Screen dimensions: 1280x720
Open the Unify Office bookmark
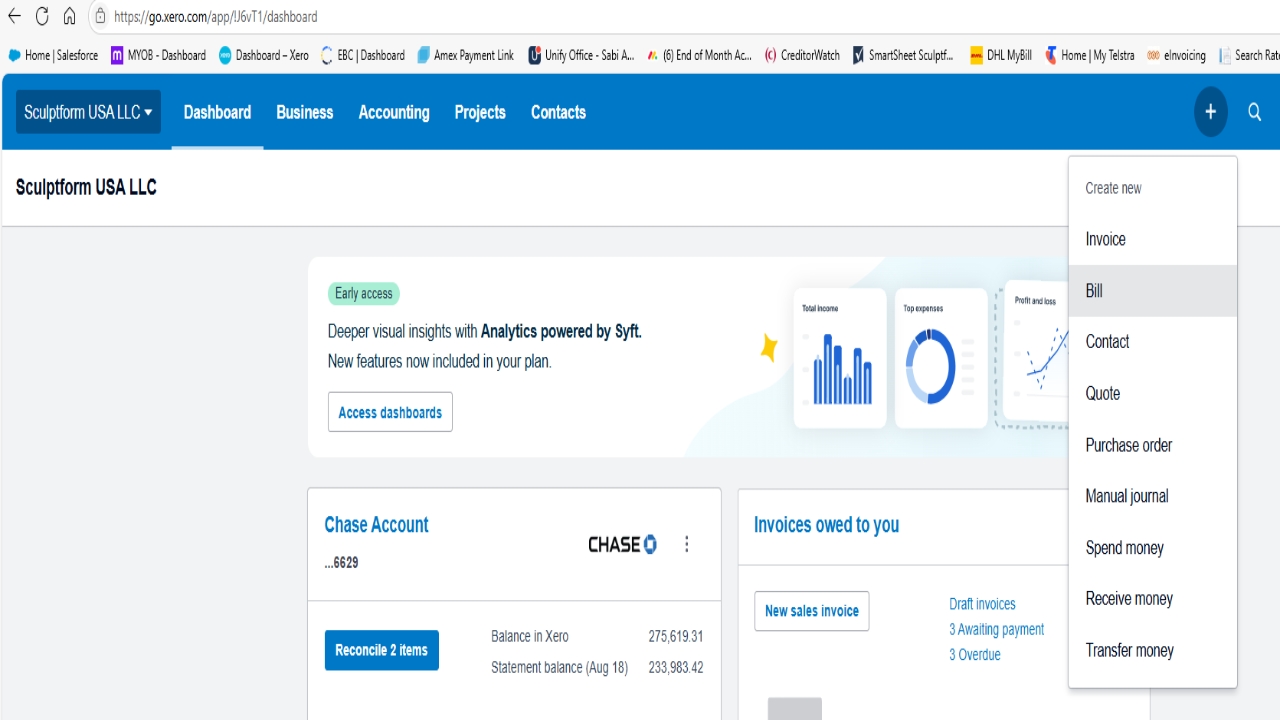[581, 55]
